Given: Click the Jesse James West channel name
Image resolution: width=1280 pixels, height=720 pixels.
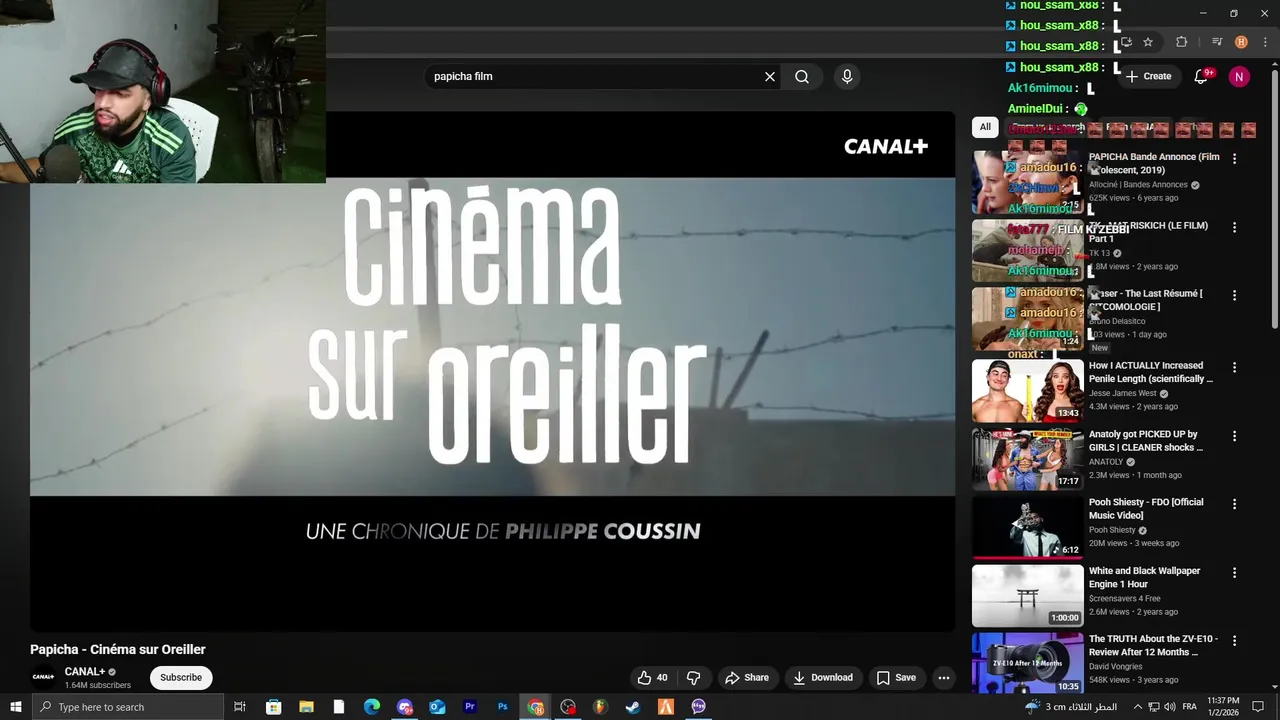Looking at the screenshot, I should (1122, 393).
